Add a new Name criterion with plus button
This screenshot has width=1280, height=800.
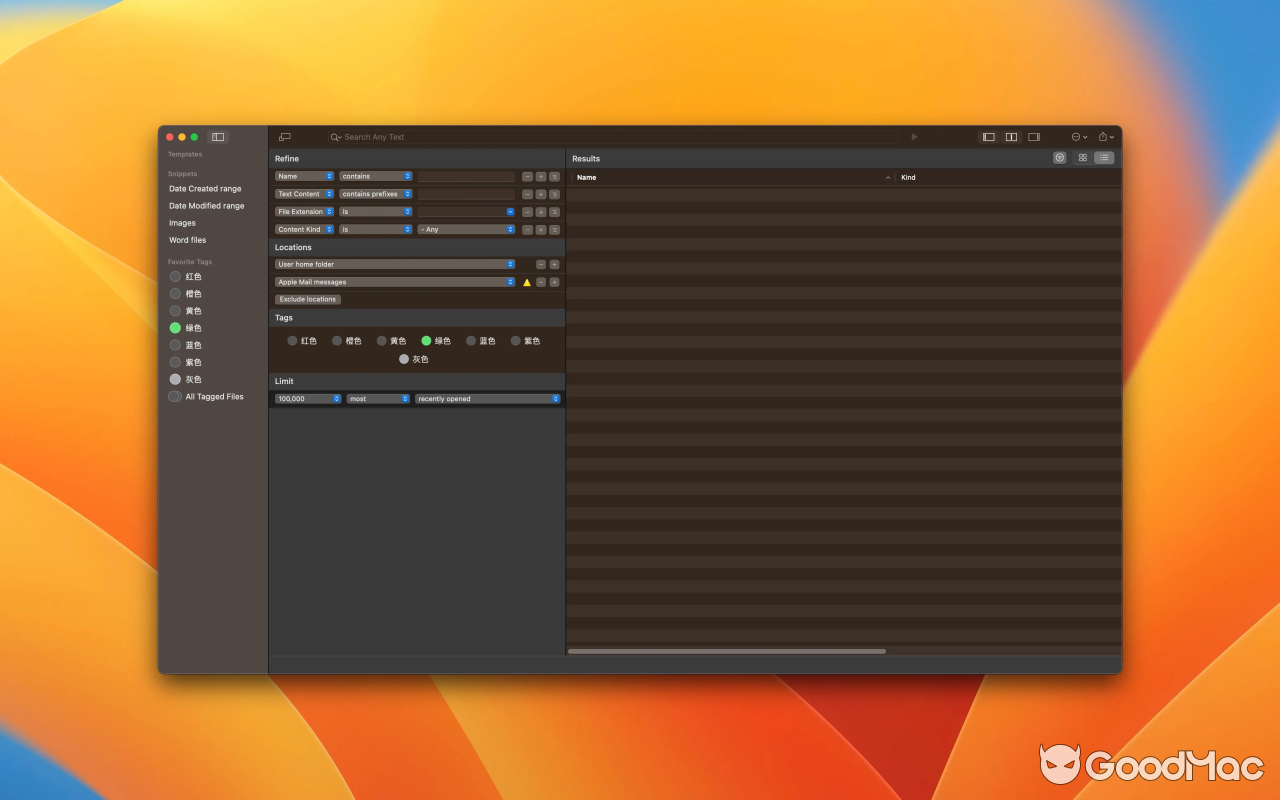click(539, 176)
